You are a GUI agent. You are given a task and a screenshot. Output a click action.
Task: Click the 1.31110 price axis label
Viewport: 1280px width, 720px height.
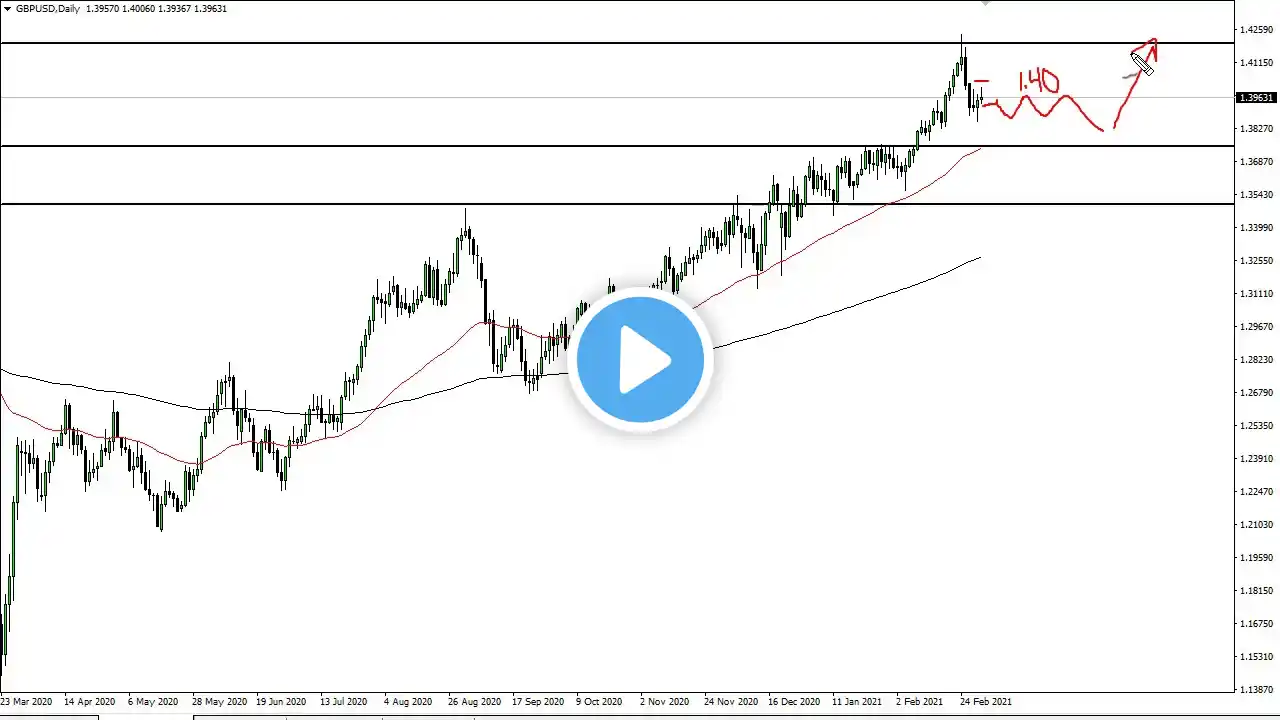click(x=1257, y=294)
